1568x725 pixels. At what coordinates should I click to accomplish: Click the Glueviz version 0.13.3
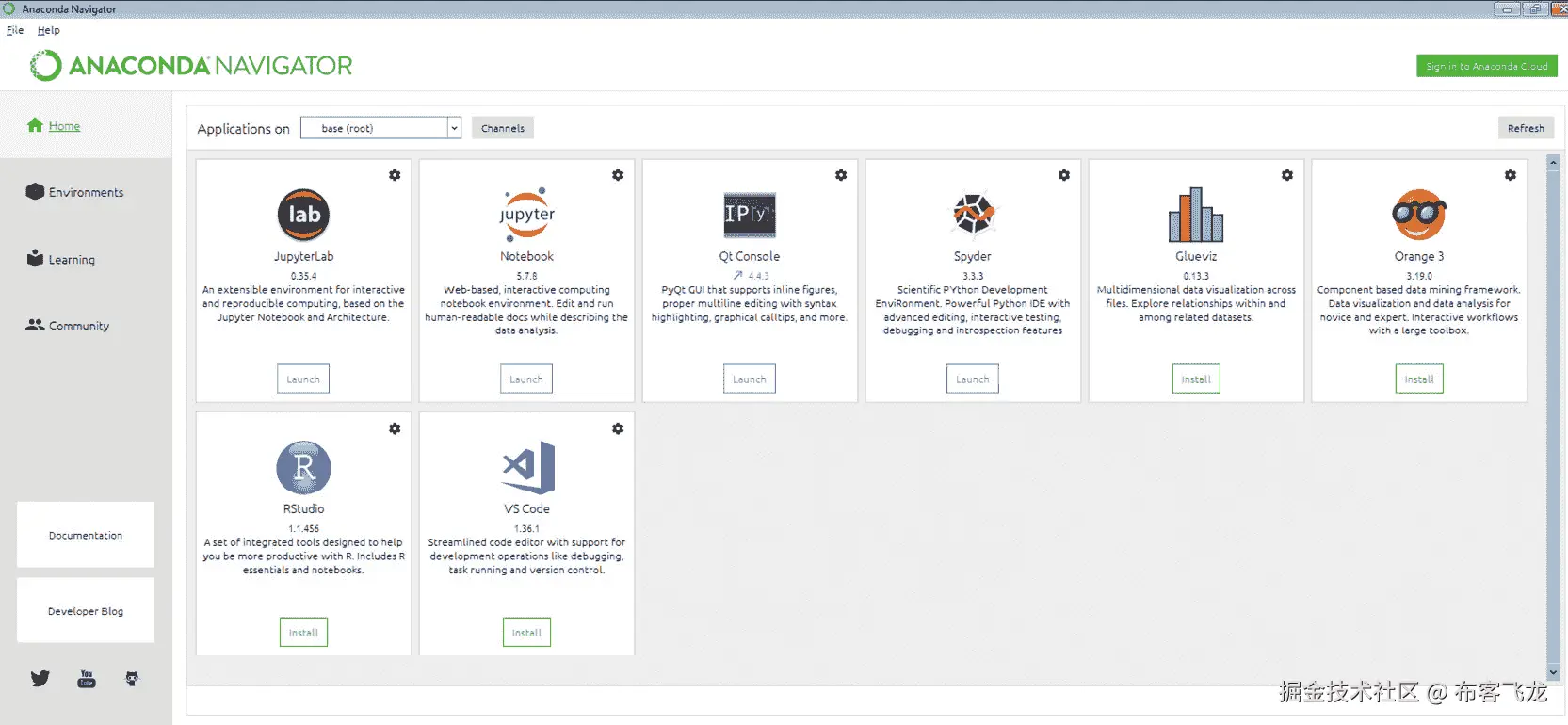point(1196,276)
